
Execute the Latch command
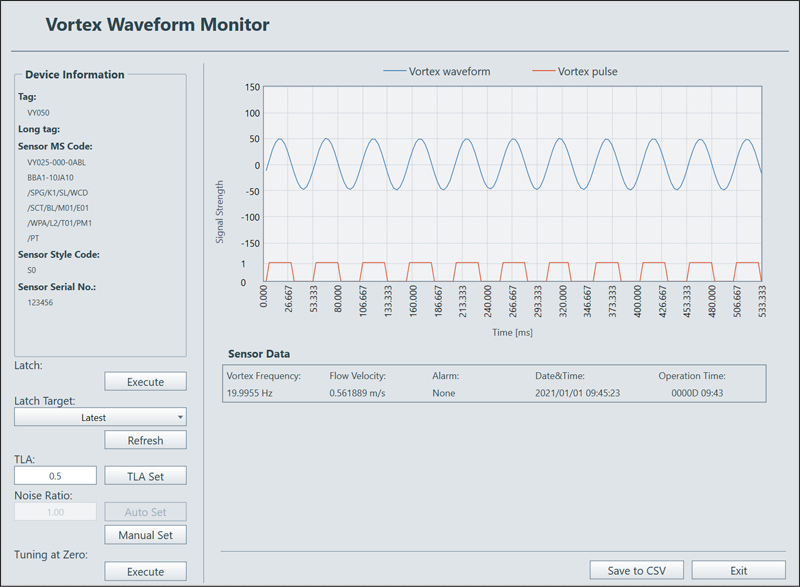145,381
